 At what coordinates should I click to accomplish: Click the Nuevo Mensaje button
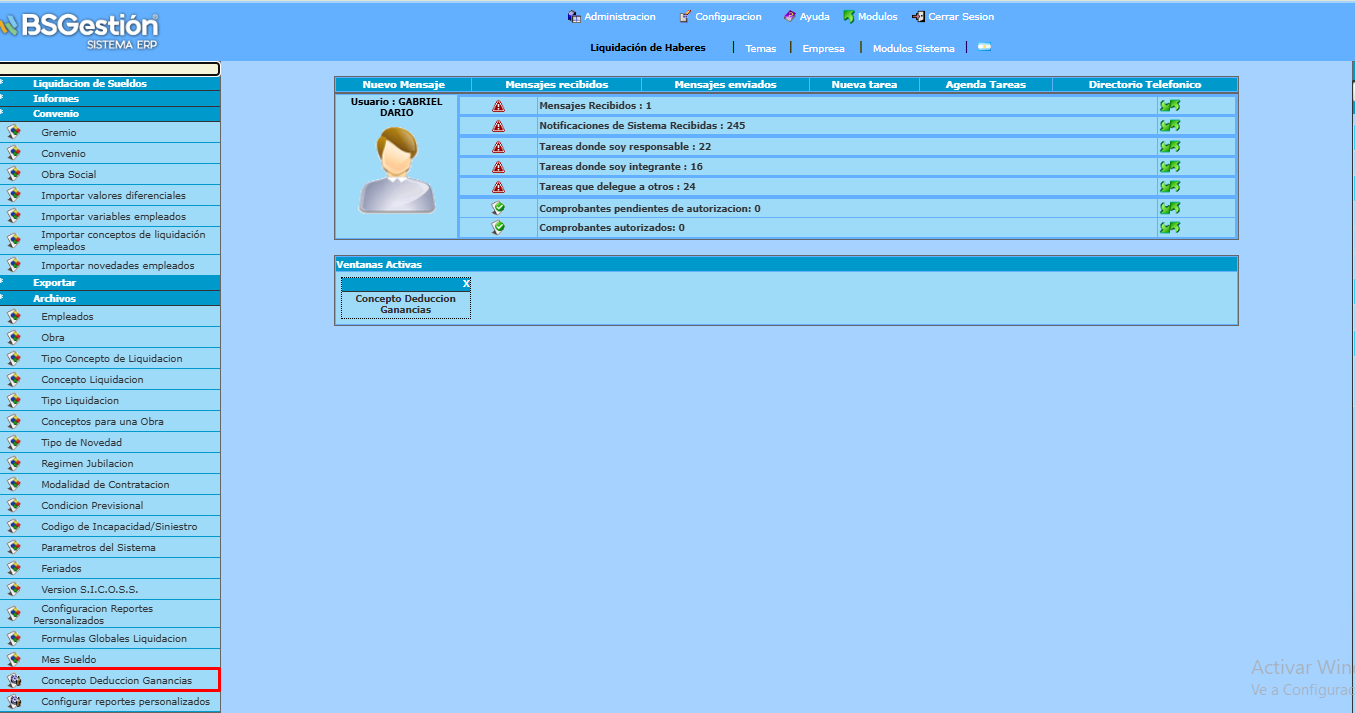[403, 85]
